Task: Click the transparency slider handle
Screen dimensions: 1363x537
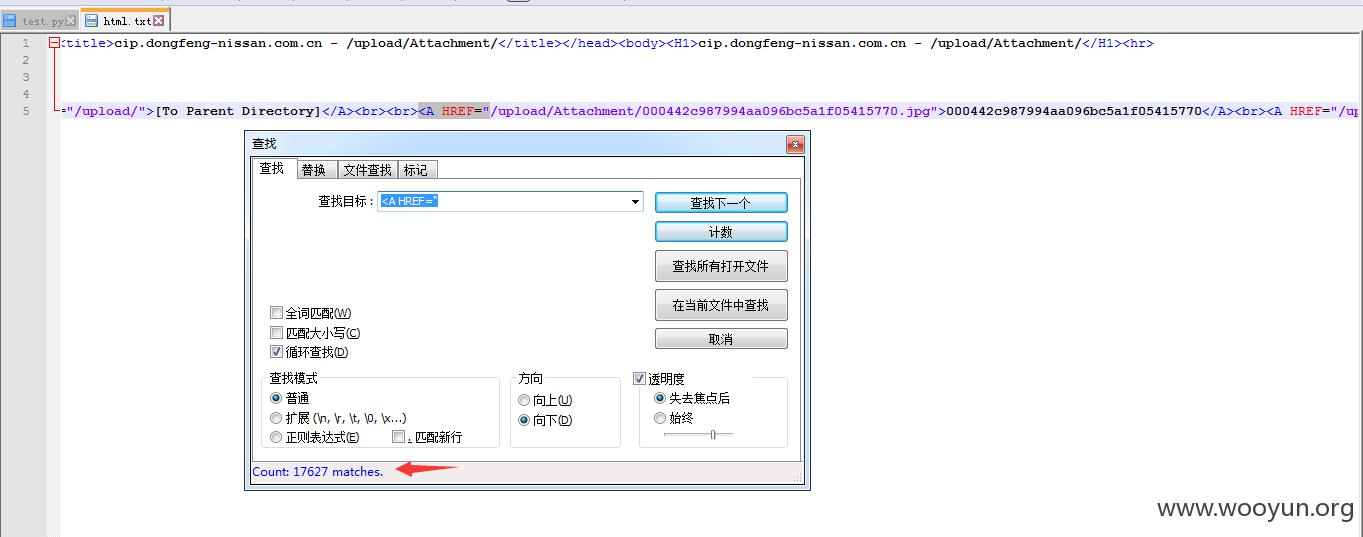Action: point(712,434)
